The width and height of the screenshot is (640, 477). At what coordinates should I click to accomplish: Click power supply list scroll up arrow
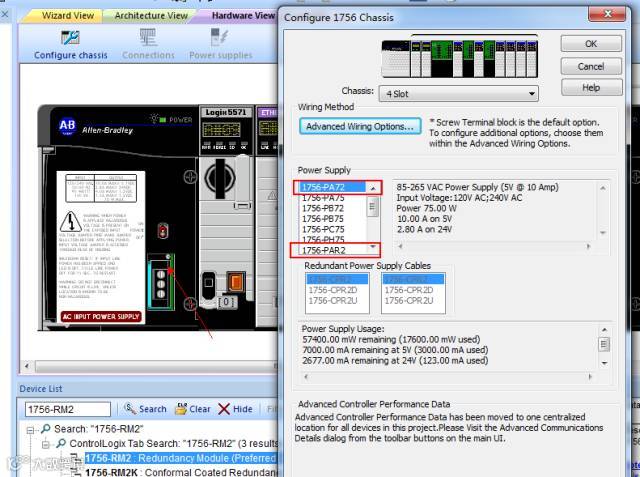(x=373, y=188)
